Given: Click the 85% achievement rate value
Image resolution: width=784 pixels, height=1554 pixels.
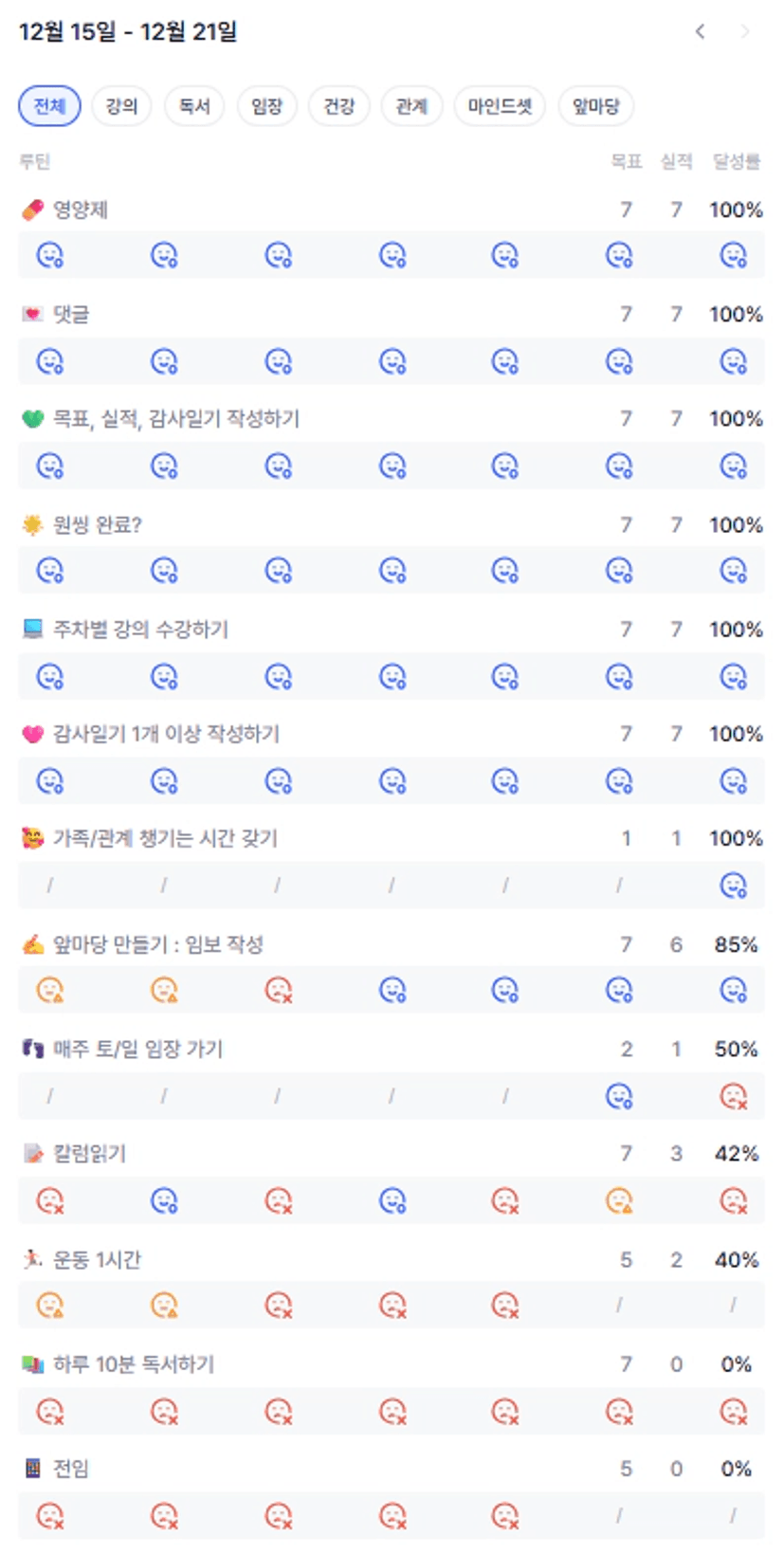Looking at the screenshot, I should [x=736, y=944].
